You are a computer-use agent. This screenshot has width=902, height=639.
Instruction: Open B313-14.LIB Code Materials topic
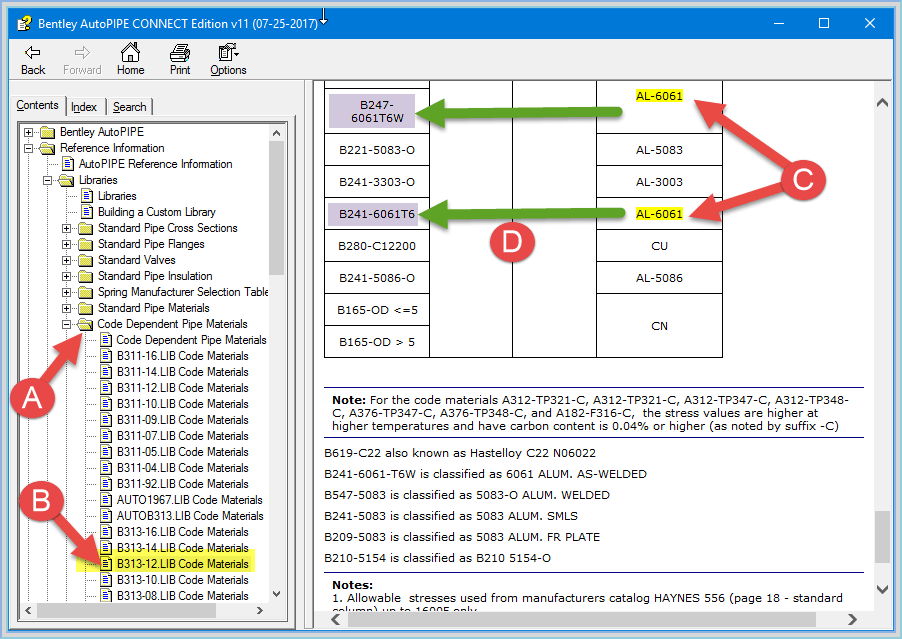182,548
